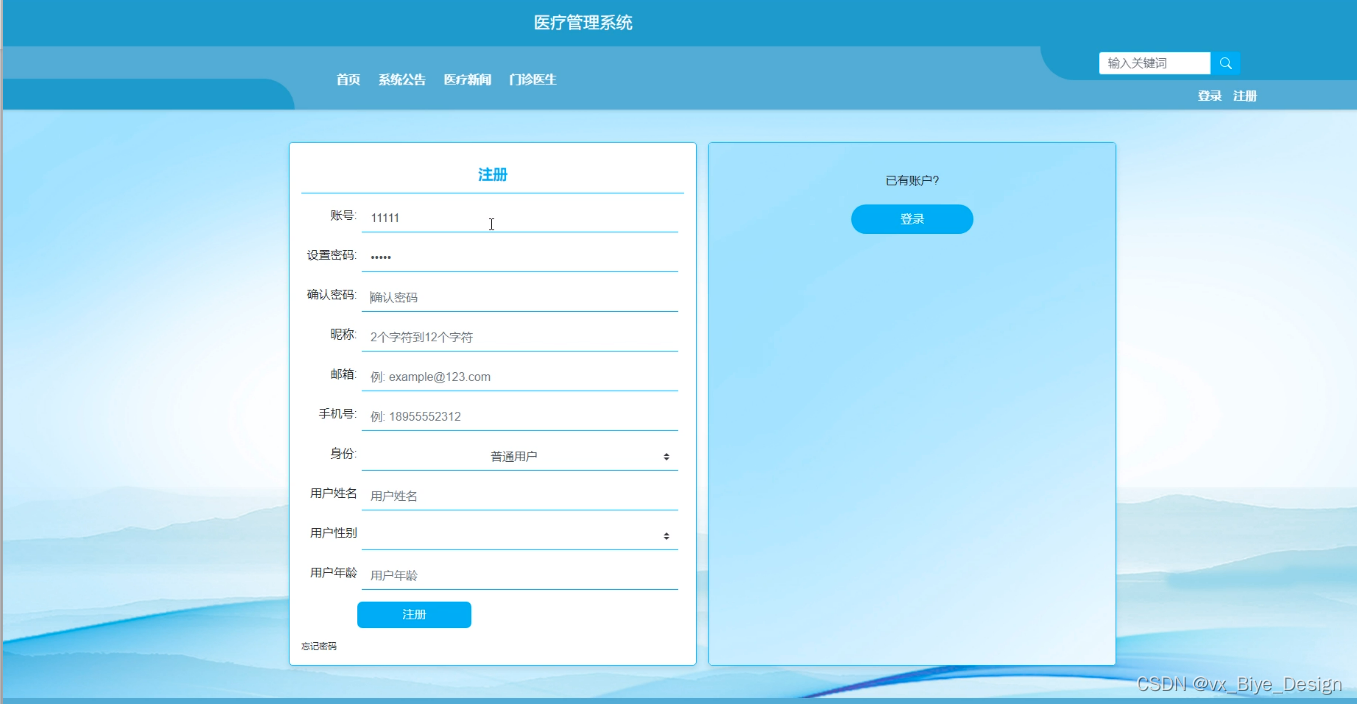This screenshot has width=1357, height=704.
Task: Click the 账号 field label
Action: 343,215
